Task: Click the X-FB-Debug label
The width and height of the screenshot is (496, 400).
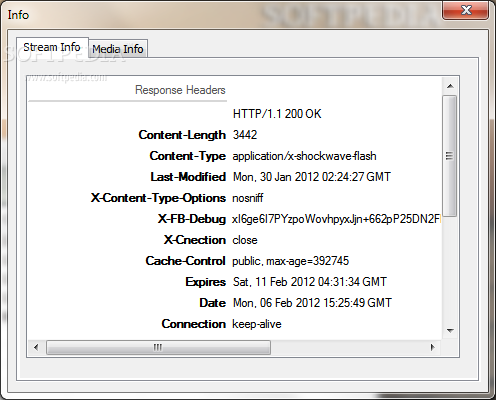Action: 192,219
